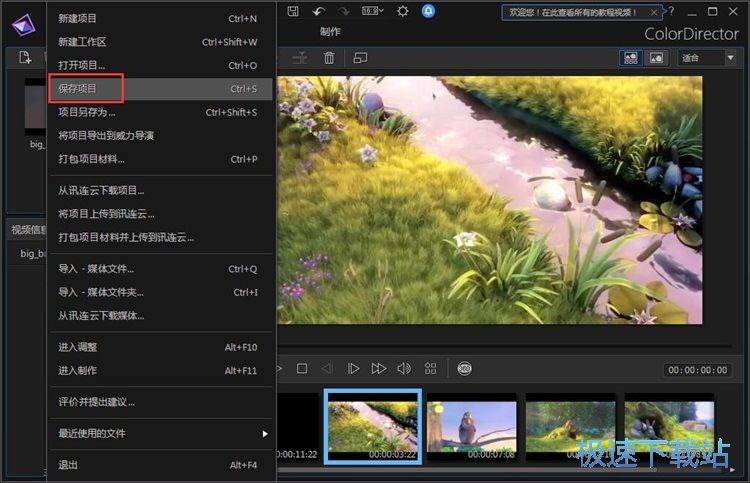Undo the last action
This screenshot has height=483, width=750.
319,11
